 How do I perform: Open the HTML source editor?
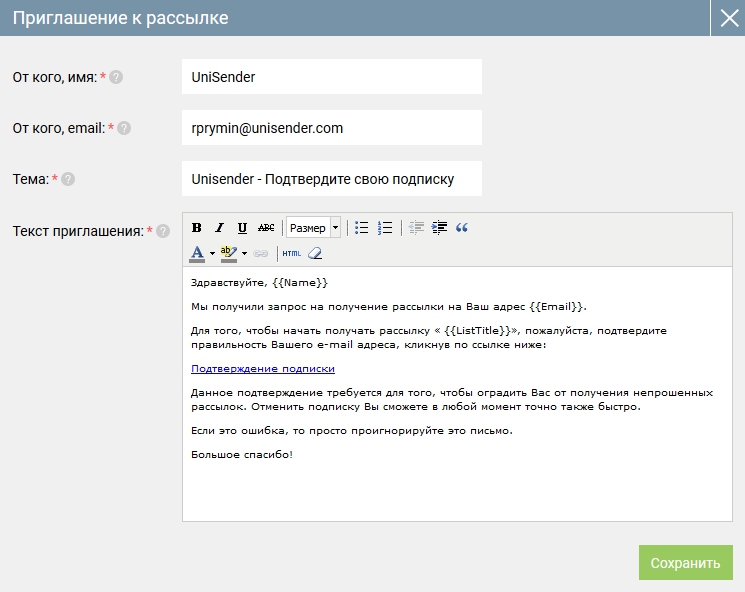click(291, 253)
